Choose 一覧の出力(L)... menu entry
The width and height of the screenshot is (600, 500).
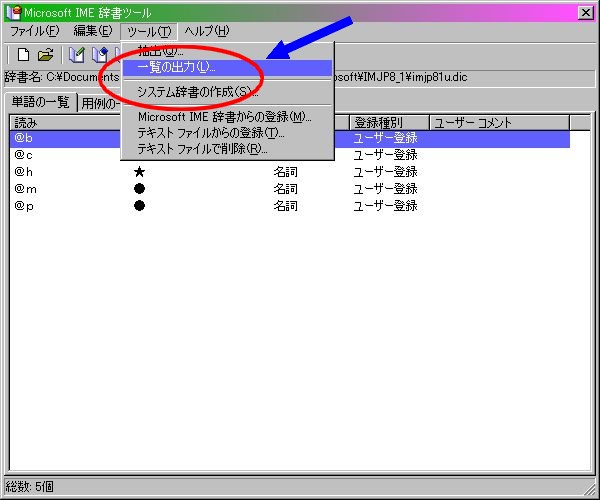(227, 68)
